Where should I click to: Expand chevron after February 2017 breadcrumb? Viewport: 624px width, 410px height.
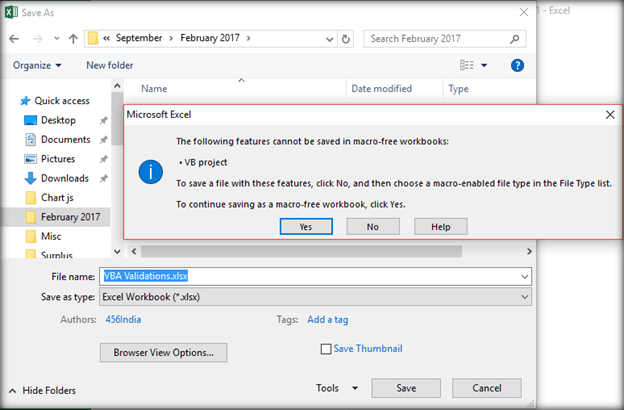point(249,38)
